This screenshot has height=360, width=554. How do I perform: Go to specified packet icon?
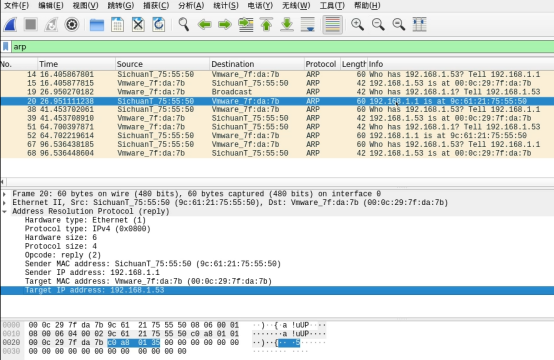point(246,24)
